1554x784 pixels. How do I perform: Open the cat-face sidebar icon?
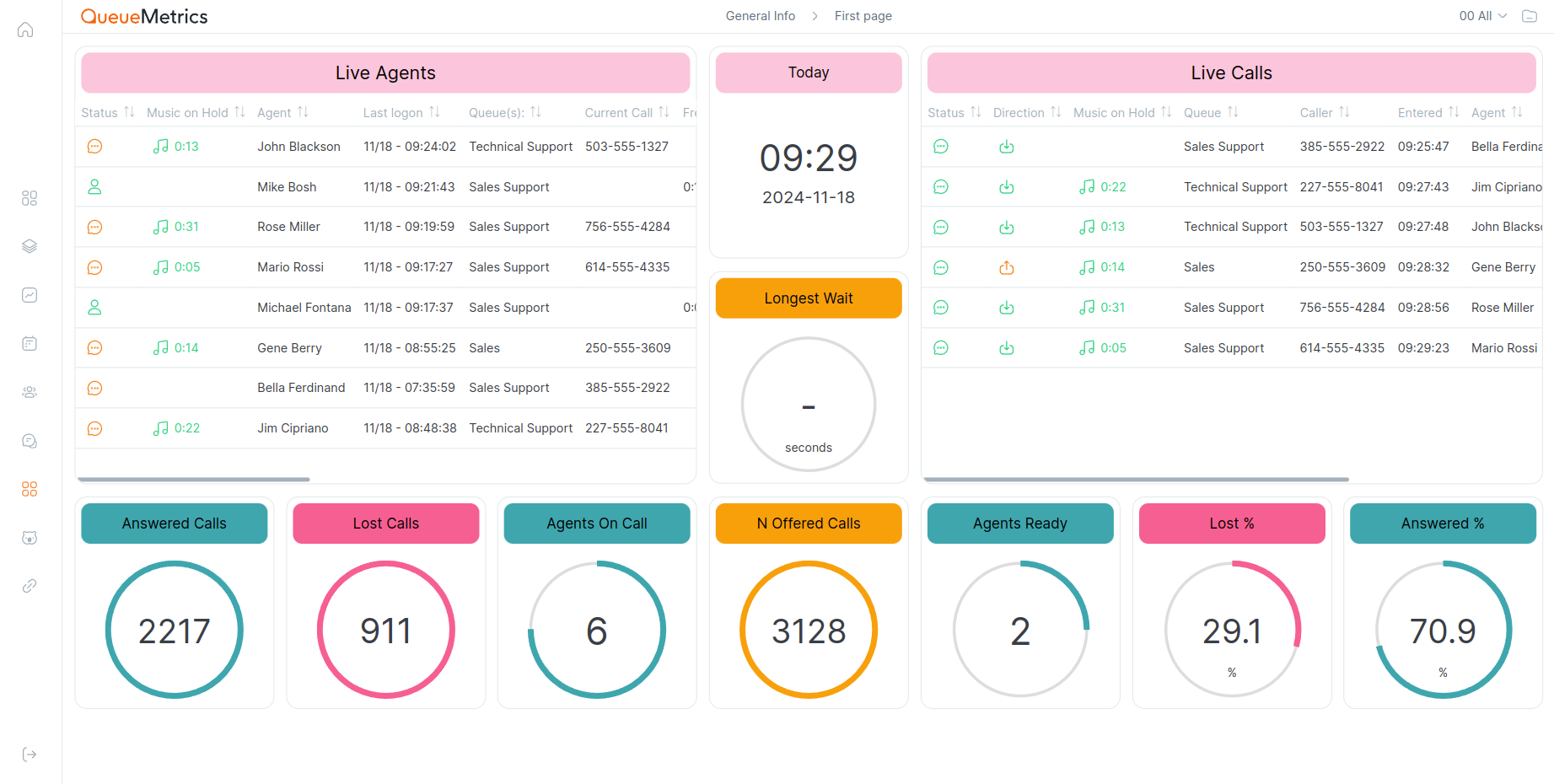click(30, 538)
